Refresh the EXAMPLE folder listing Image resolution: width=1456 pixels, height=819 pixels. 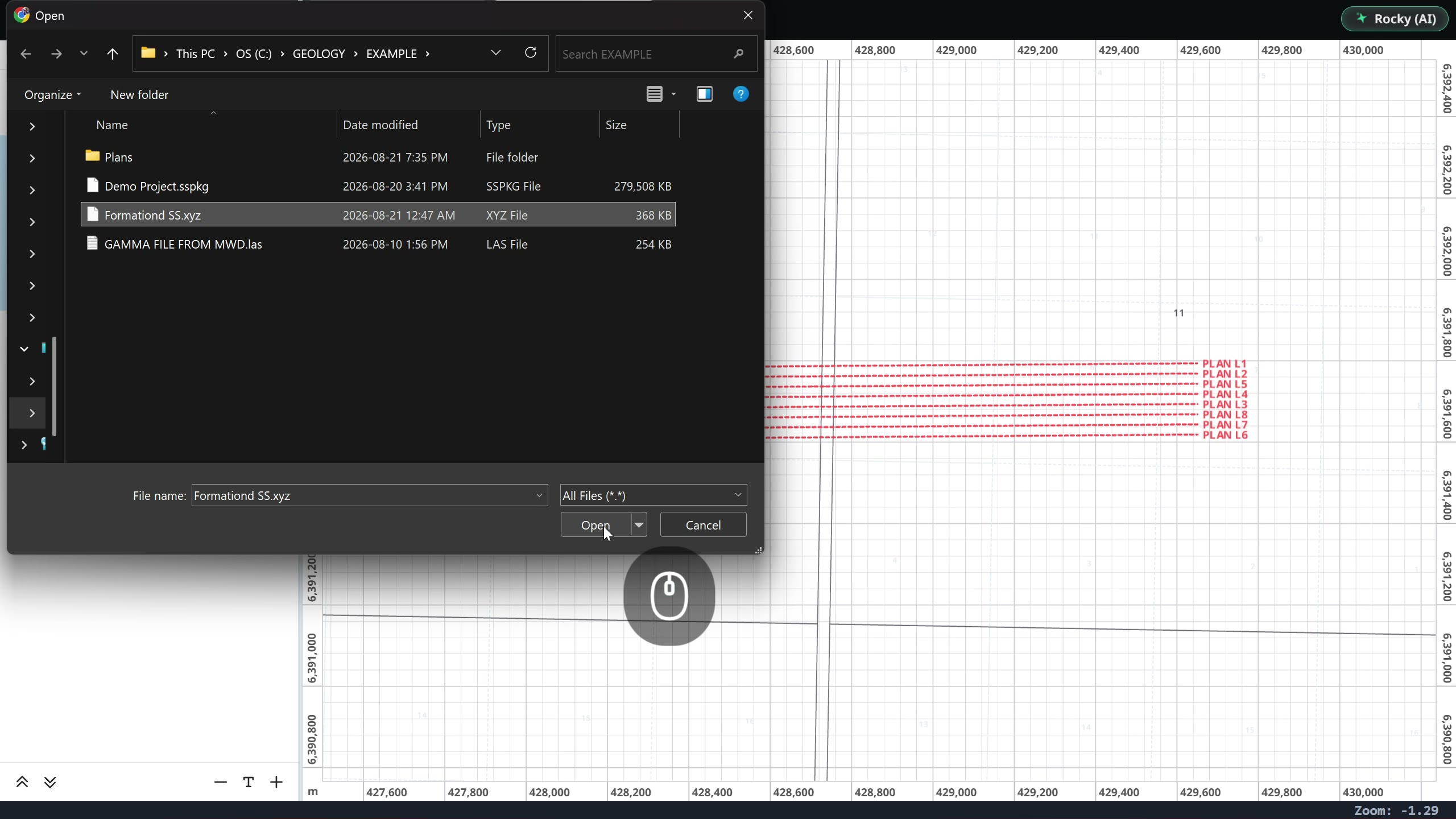click(531, 53)
